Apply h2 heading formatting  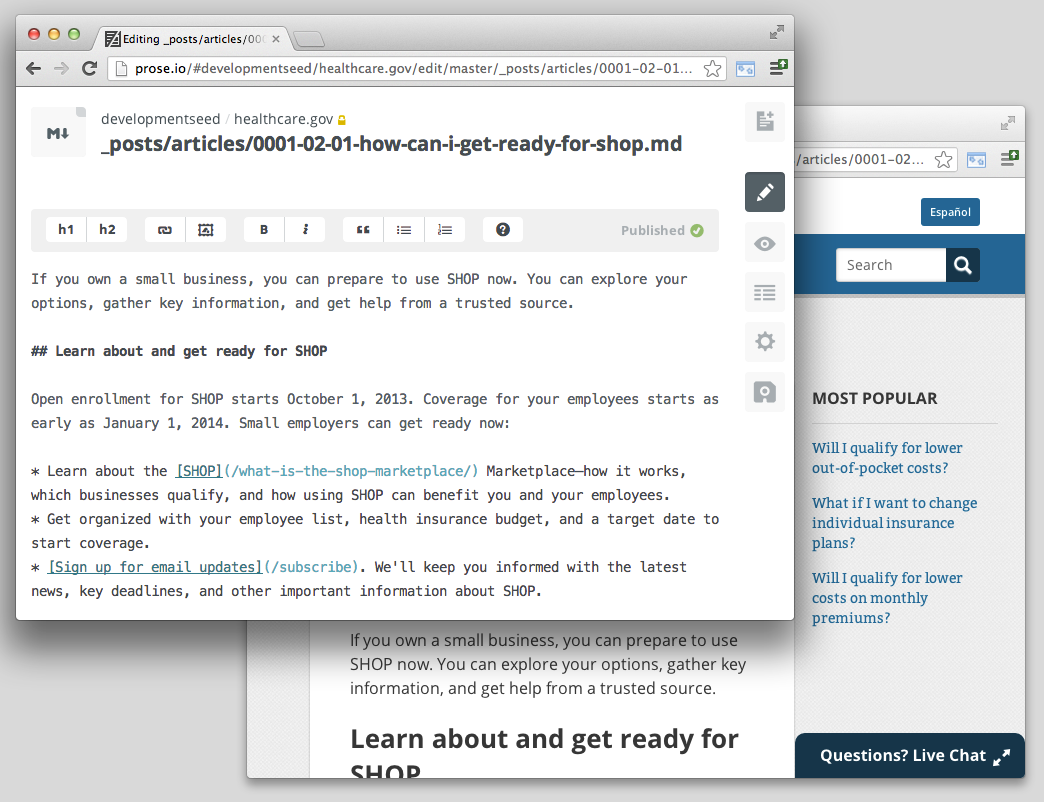(x=107, y=230)
